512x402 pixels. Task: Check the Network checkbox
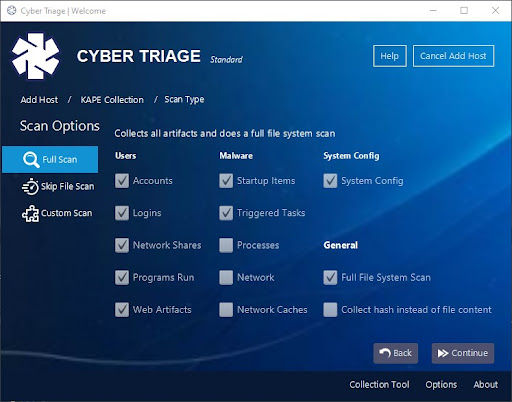[x=226, y=277]
